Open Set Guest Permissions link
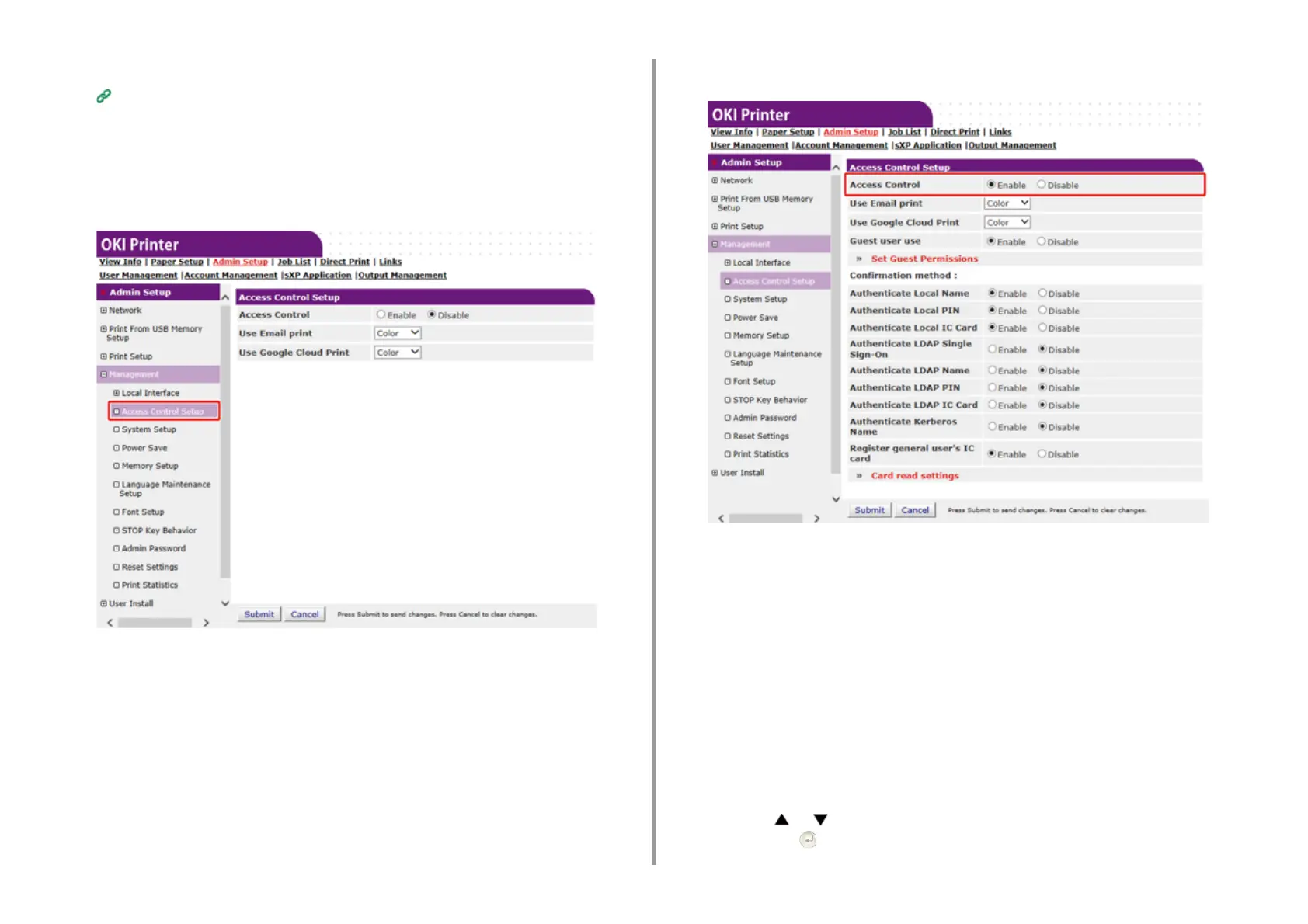The height and width of the screenshot is (924, 1308). pyautogui.click(x=924, y=259)
